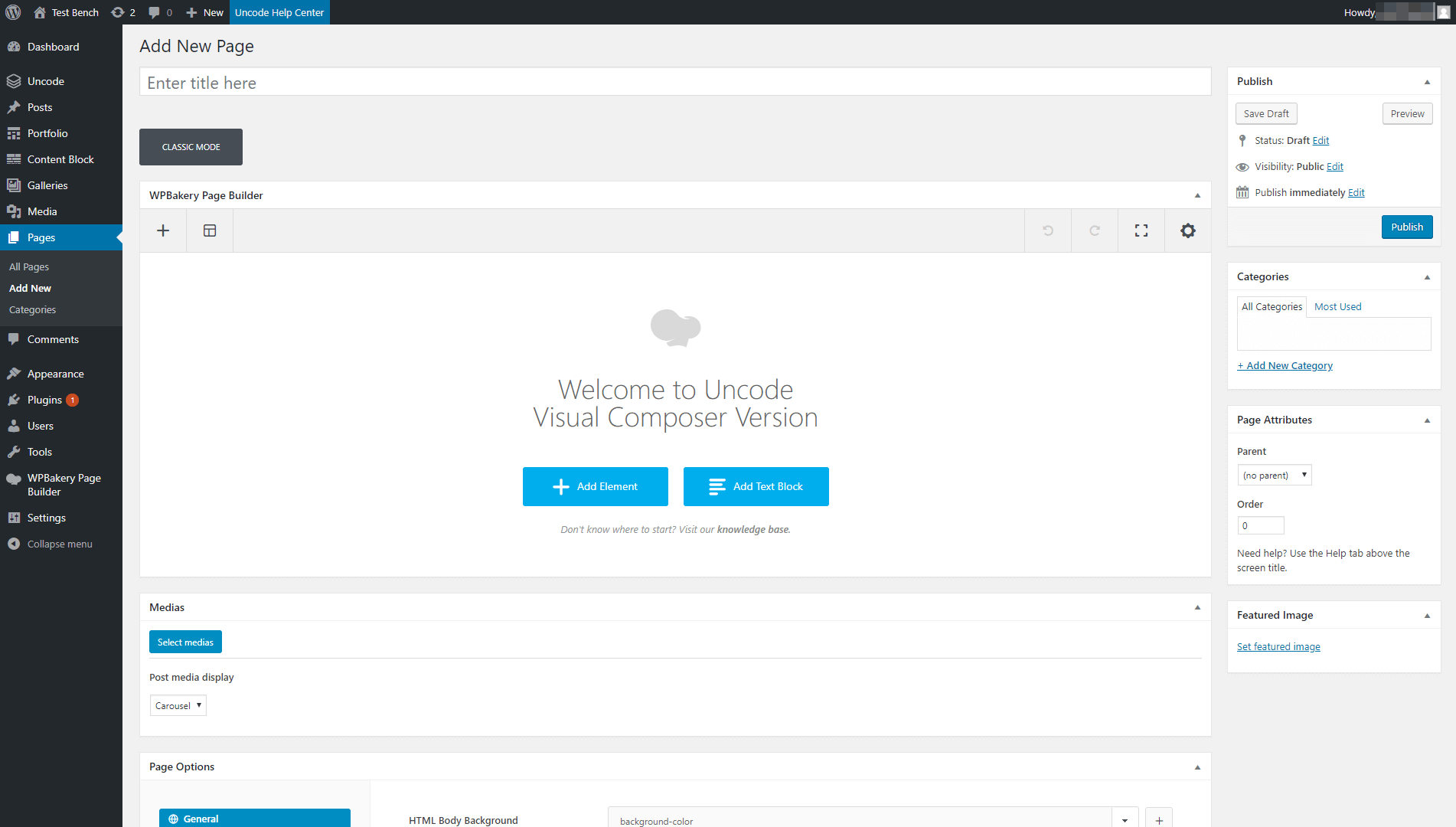Click the Order number field
This screenshot has height=827, width=1456.
pos(1261,525)
